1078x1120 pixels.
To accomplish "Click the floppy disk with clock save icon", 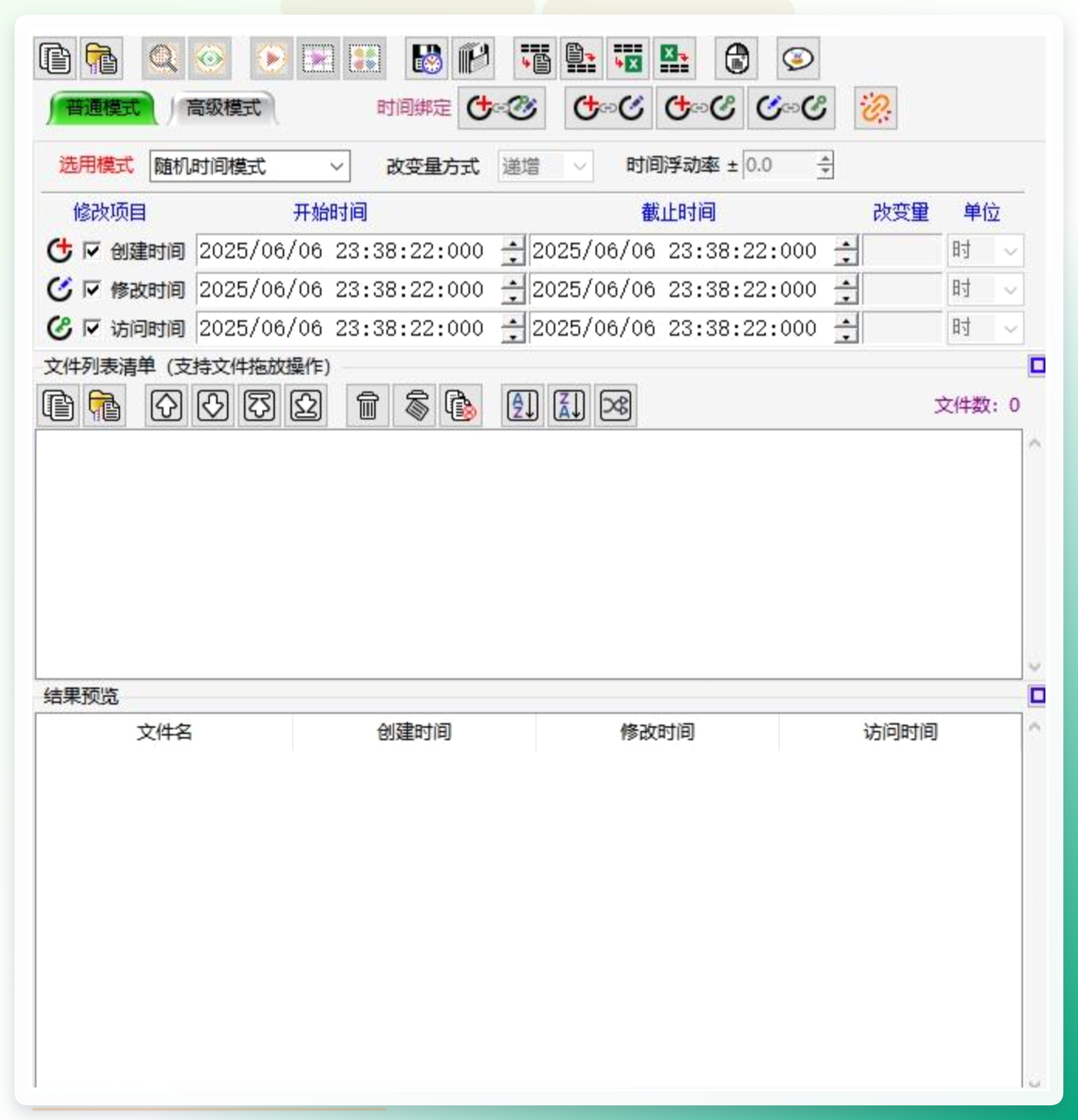I will tap(427, 59).
